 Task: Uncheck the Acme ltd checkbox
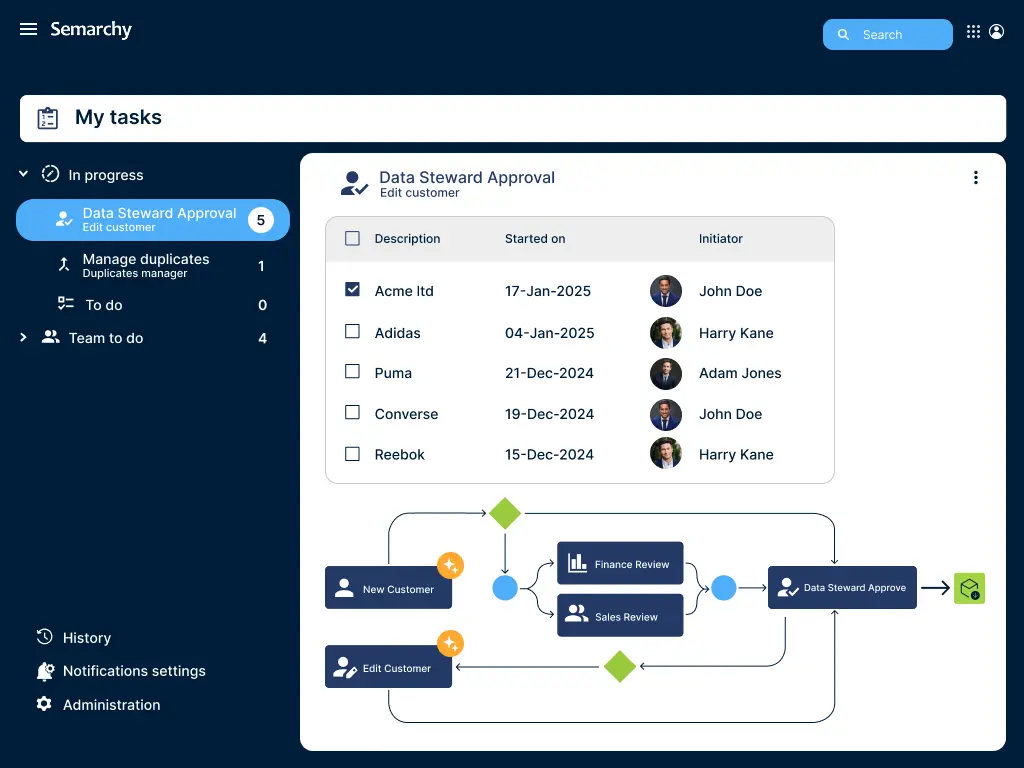[x=352, y=289]
